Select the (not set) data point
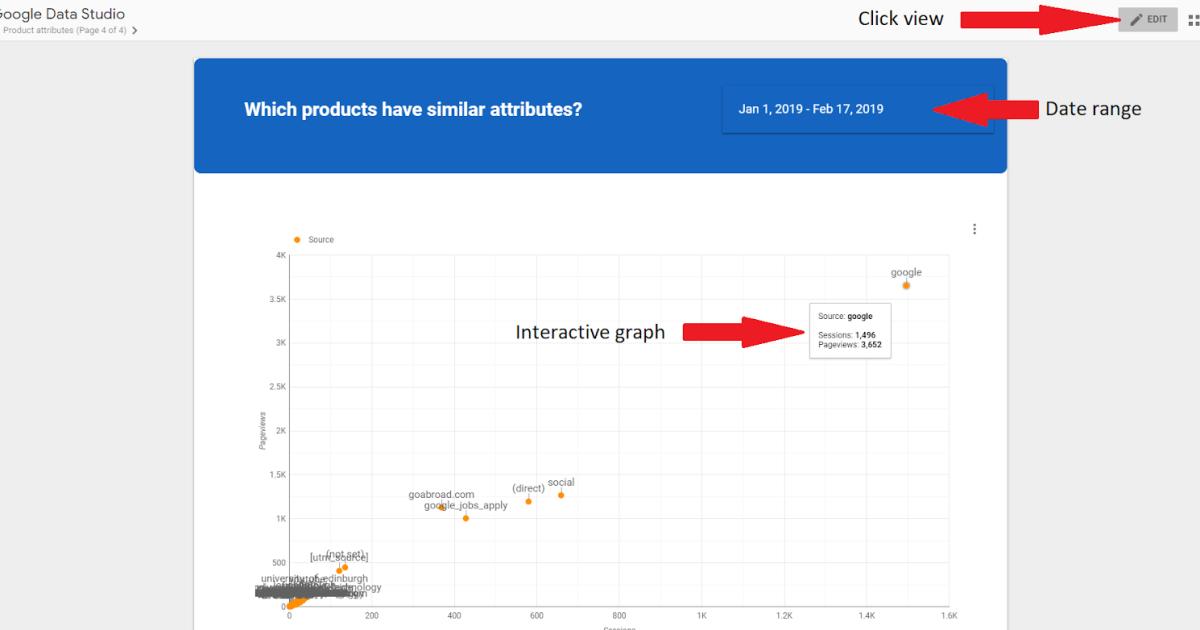Screen dimensions: 1200x630 point(345,567)
